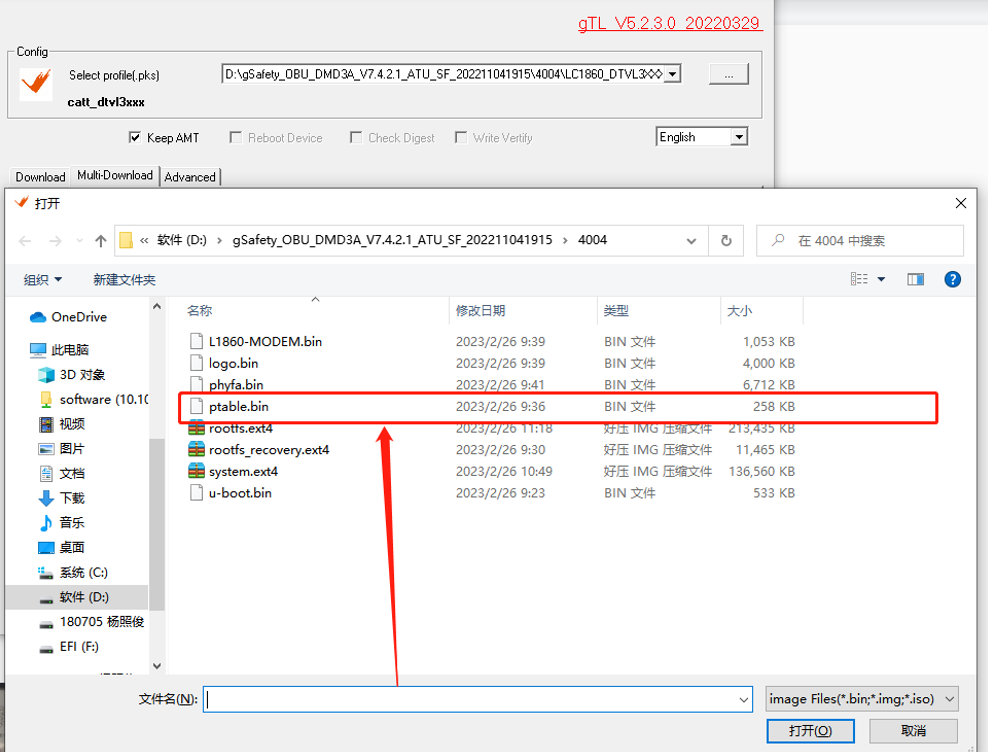Click the refresh folder icon
988x752 pixels.
click(726, 241)
